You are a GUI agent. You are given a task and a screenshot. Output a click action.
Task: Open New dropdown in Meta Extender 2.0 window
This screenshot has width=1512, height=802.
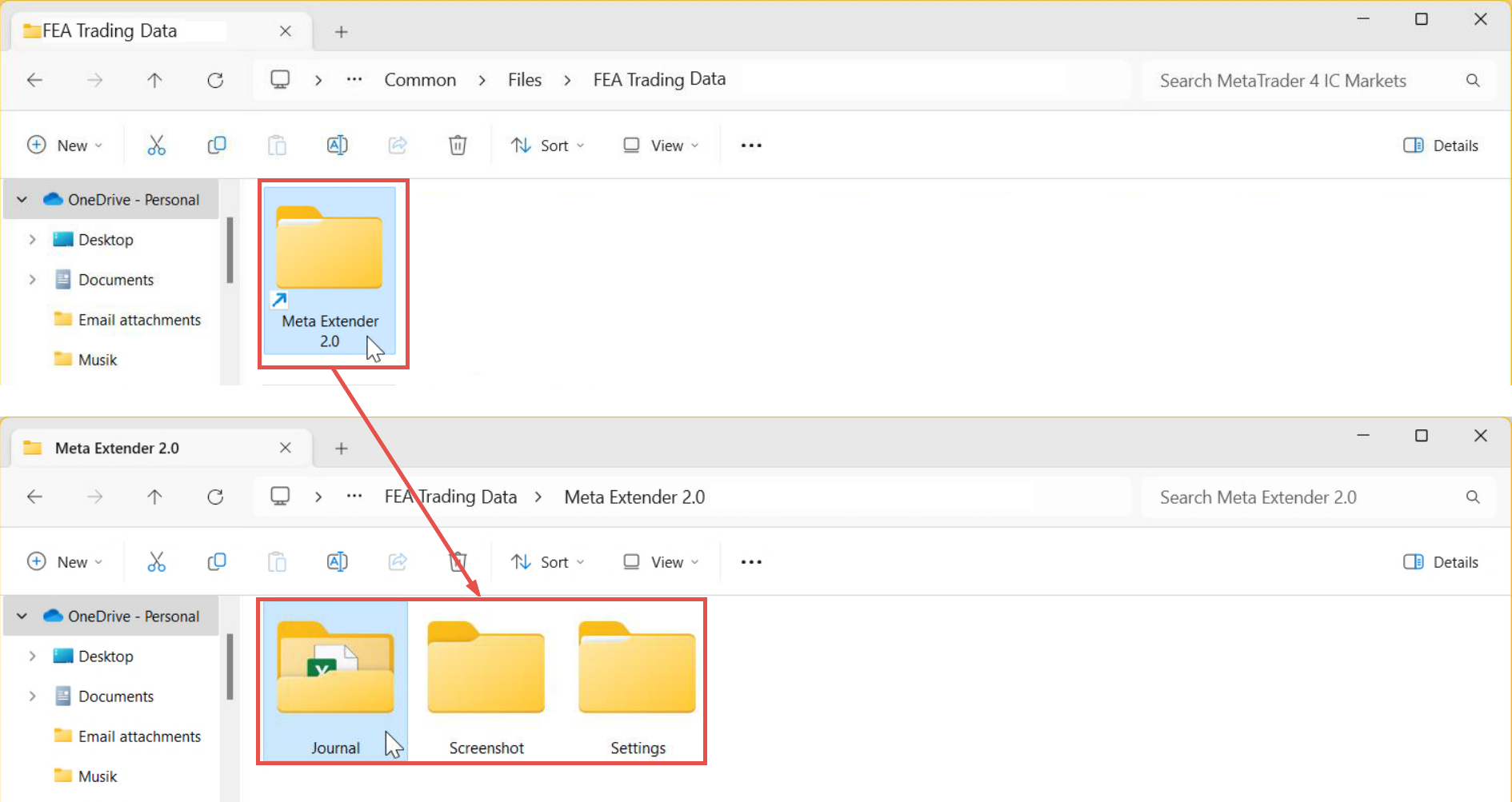(x=65, y=562)
